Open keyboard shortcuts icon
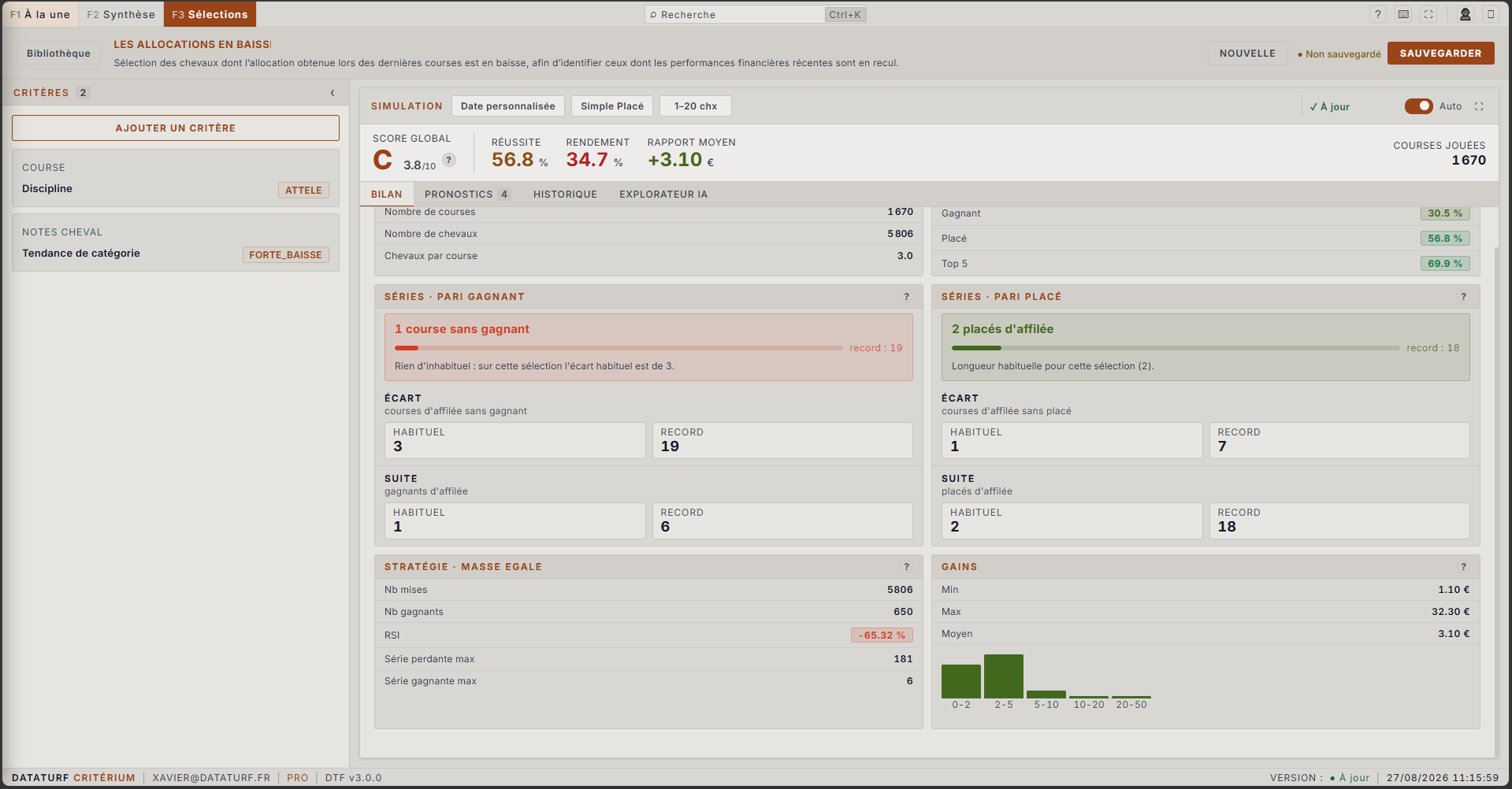 click(1403, 14)
